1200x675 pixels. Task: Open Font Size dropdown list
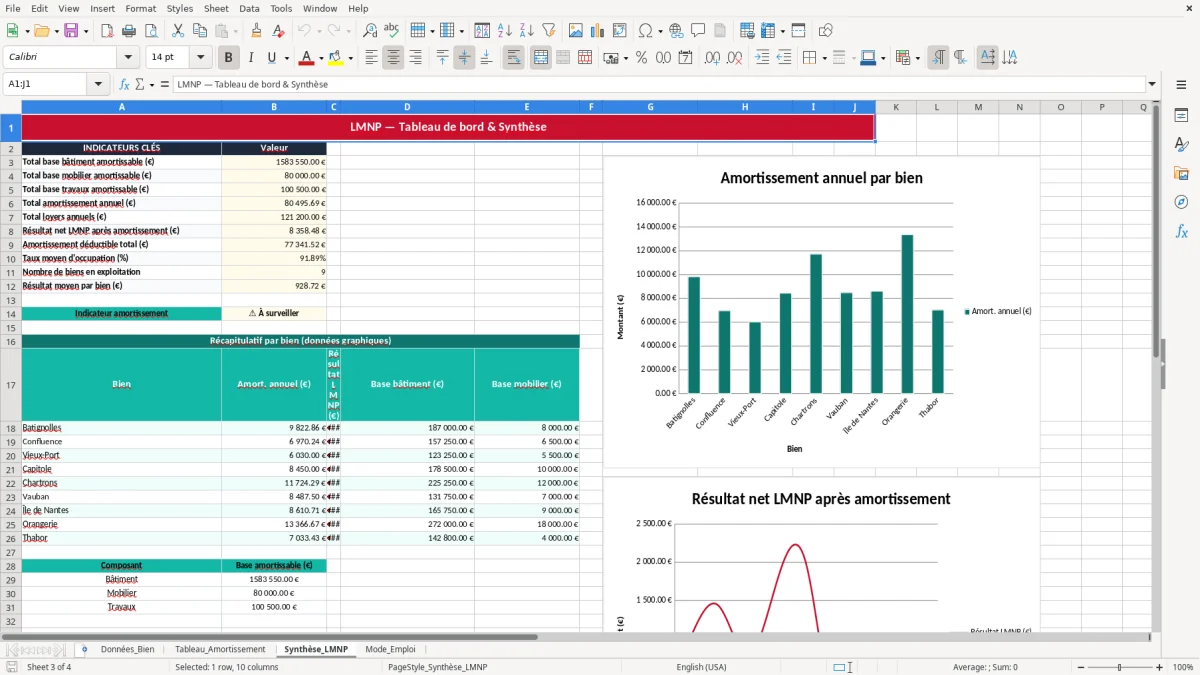pos(200,58)
